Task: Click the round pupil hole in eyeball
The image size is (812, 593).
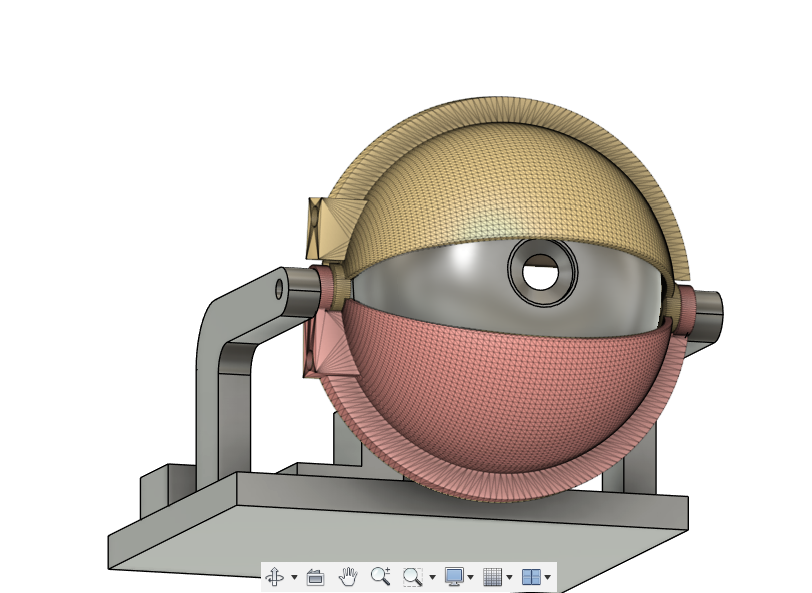Action: click(541, 272)
